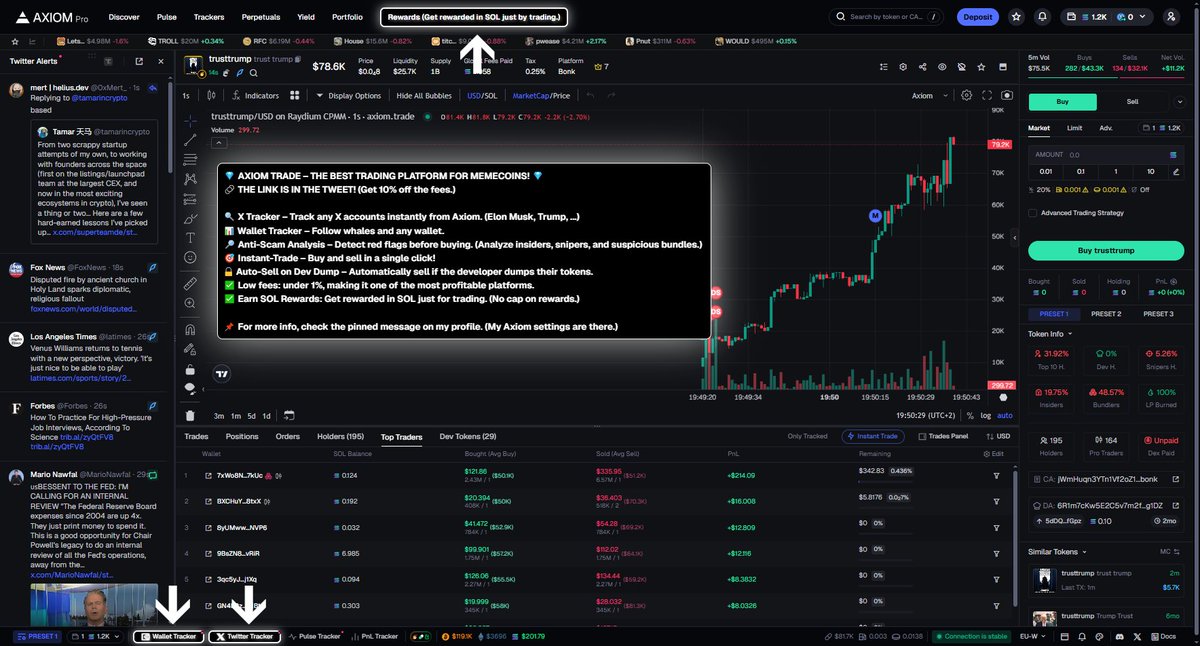Open the Display Options dropdown
1200x646 pixels.
(x=348, y=96)
